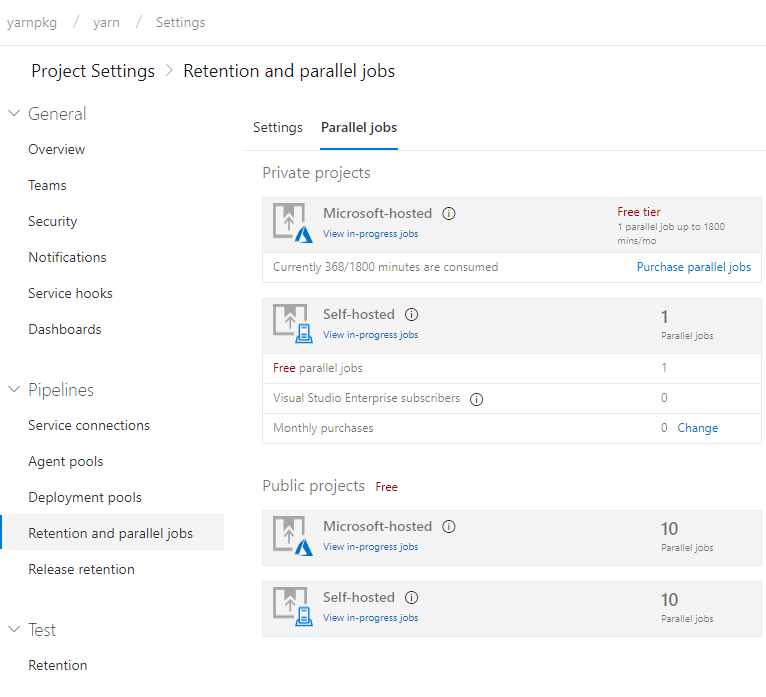The height and width of the screenshot is (697, 766).
Task: Click 'Currently 368/1800 minutes are consumed' text
Action: coord(385,267)
